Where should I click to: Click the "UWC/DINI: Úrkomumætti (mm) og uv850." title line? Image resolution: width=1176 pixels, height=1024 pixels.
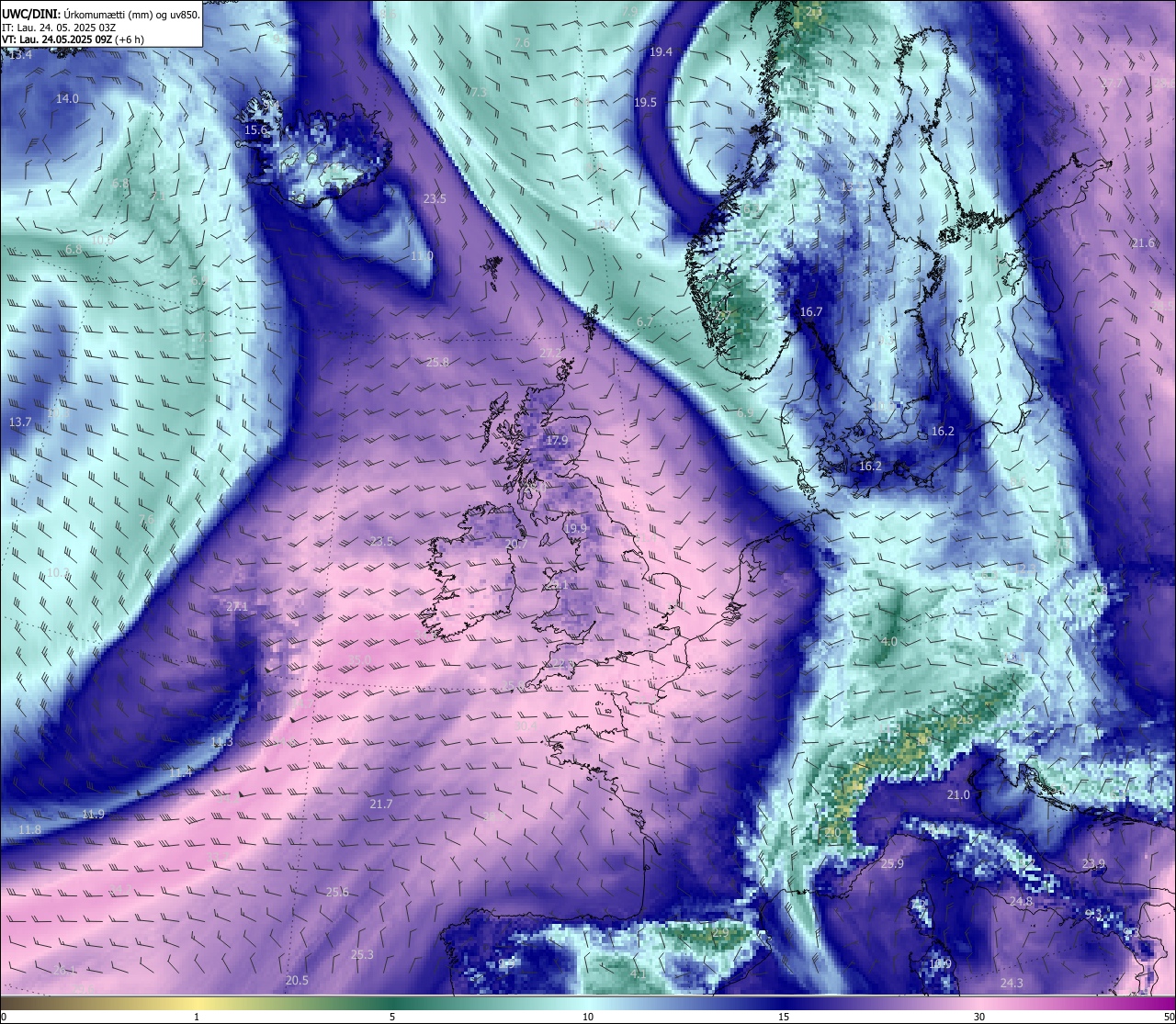click(100, 15)
